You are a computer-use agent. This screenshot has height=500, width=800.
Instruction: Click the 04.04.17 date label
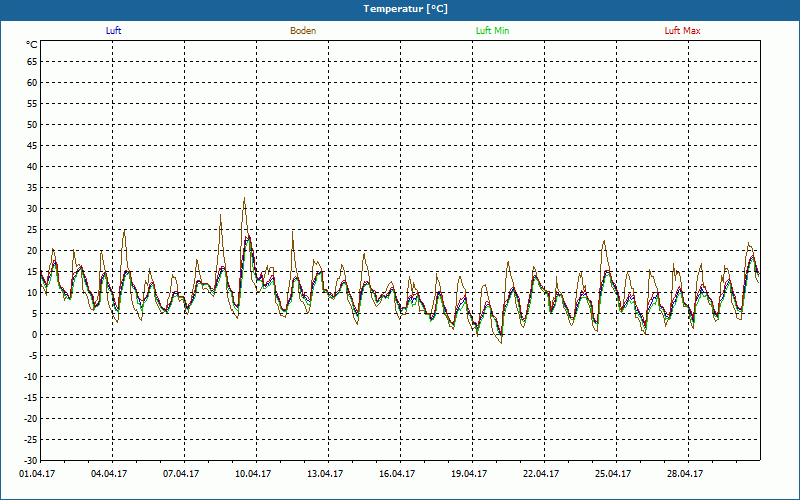coord(109,474)
